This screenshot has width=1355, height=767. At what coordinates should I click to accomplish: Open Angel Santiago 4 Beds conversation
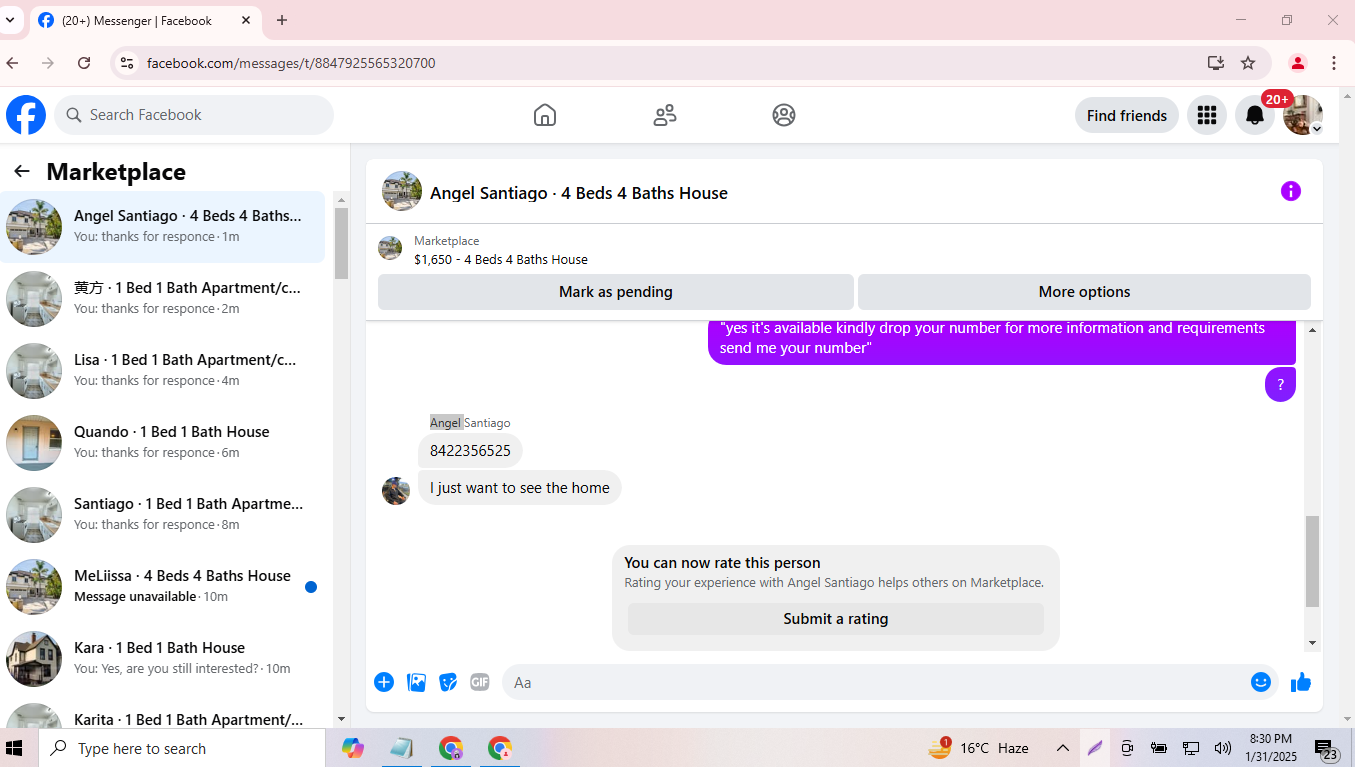click(163, 227)
